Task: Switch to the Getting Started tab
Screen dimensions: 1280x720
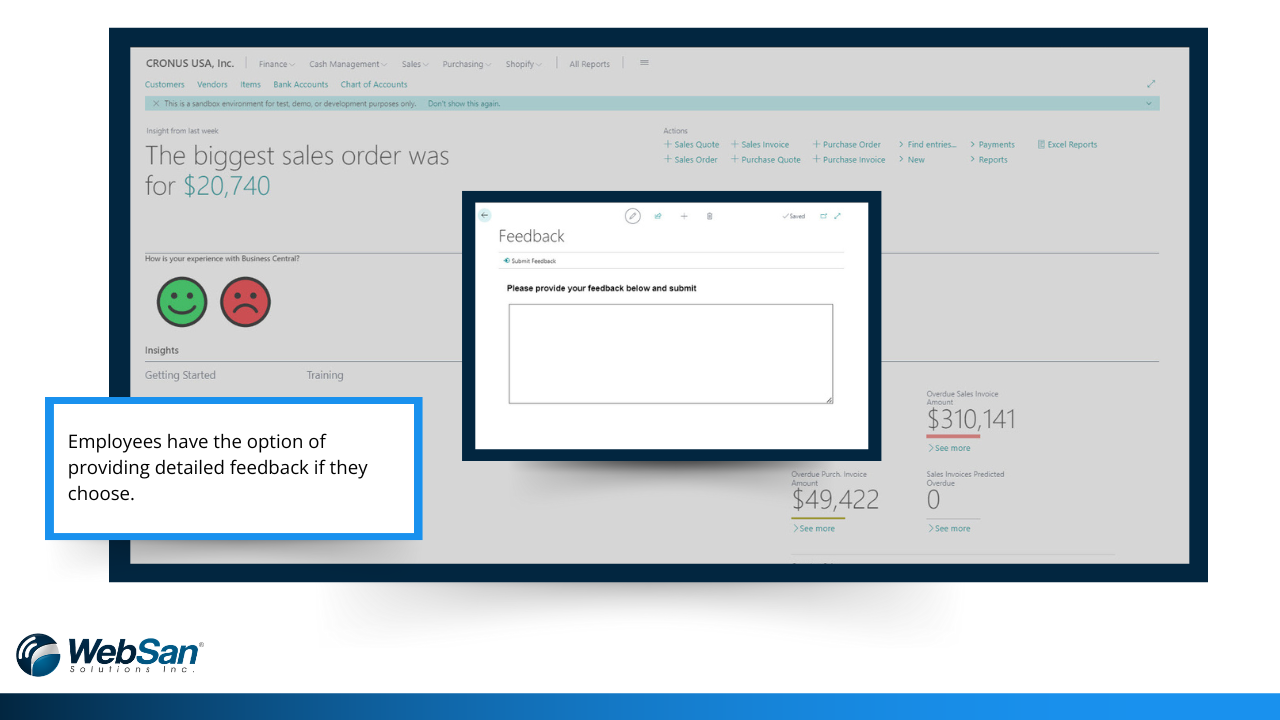Action: (180, 375)
